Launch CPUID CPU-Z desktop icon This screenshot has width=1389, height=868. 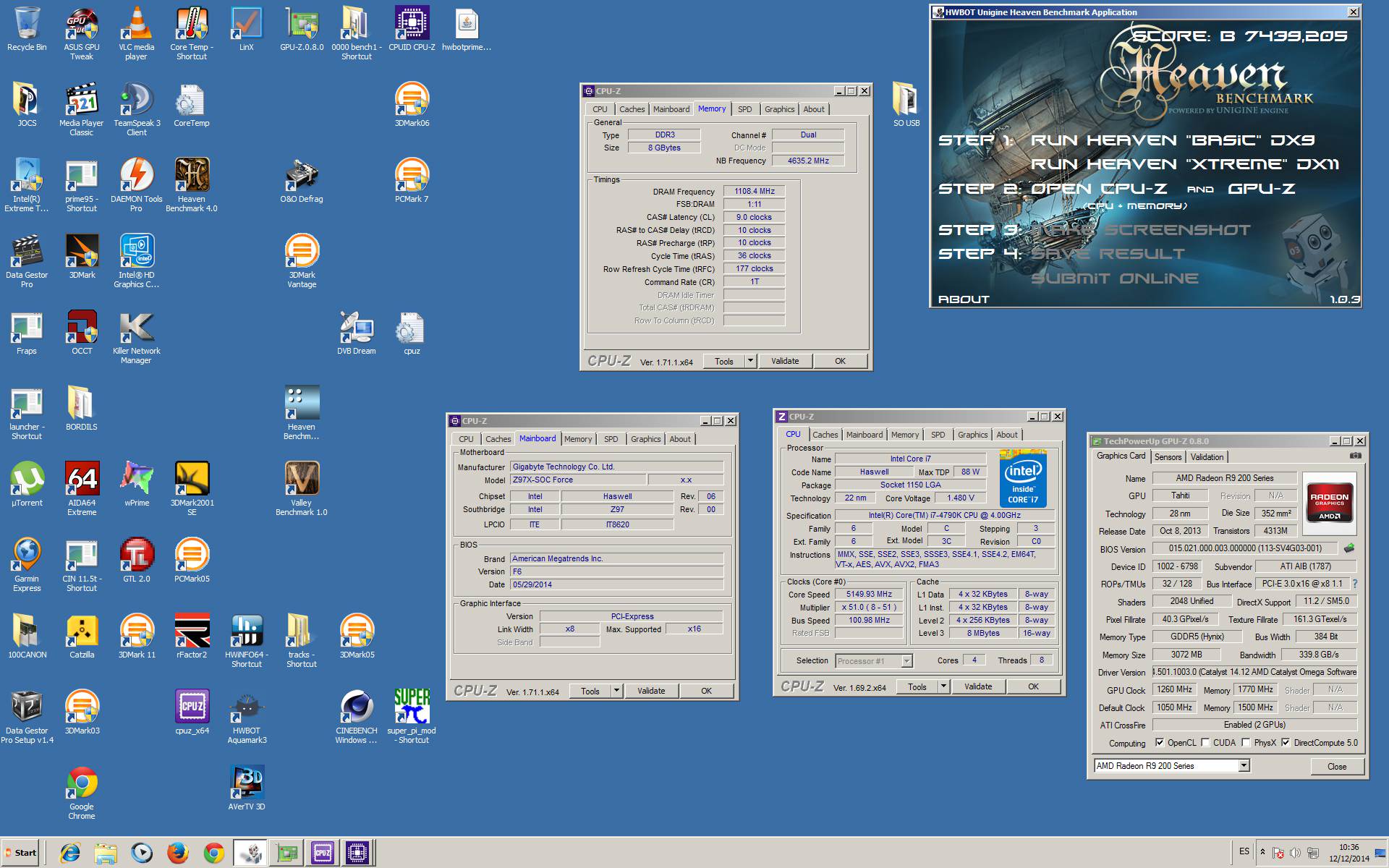412,29
